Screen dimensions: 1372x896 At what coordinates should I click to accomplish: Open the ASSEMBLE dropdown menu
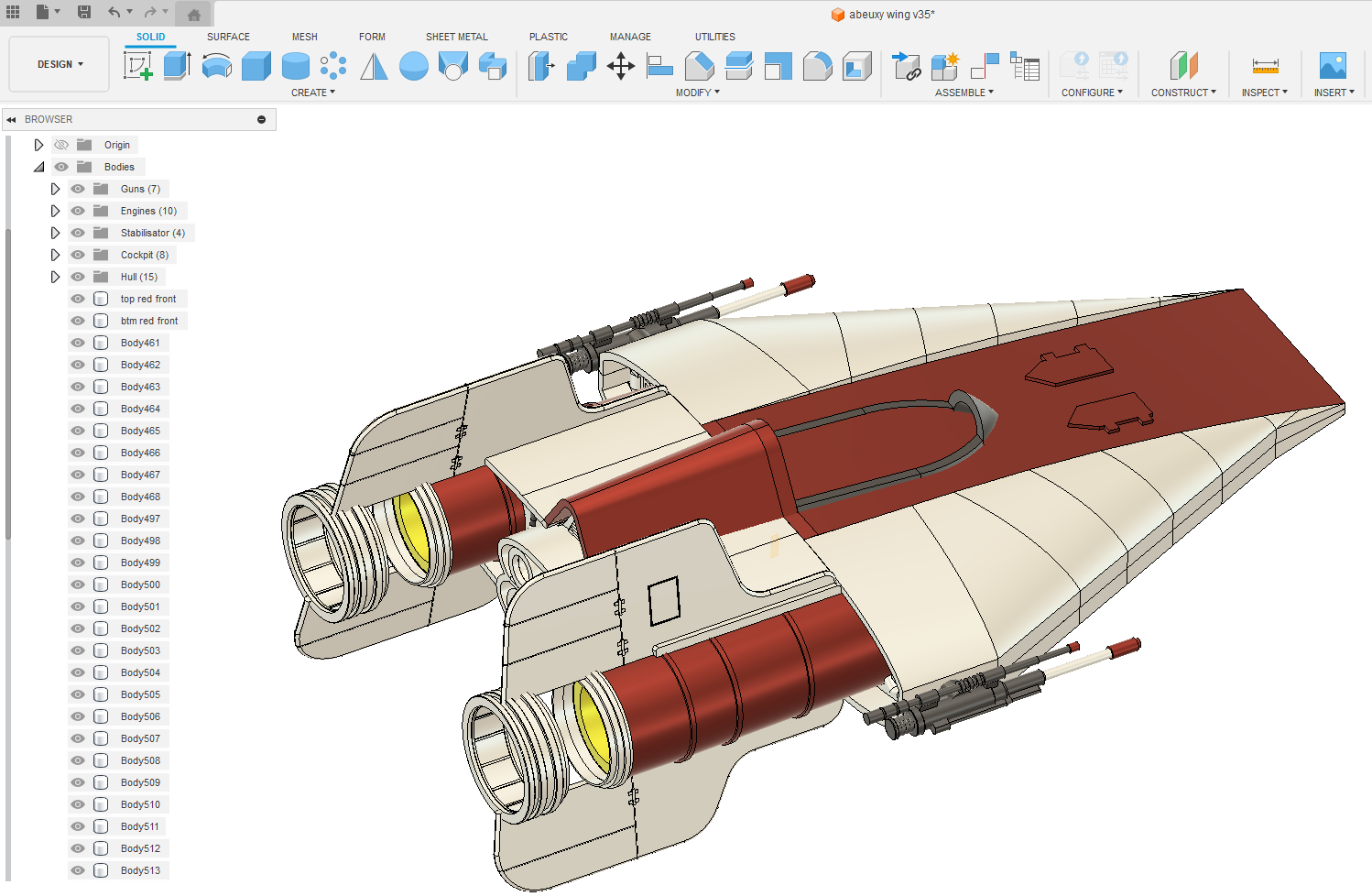[964, 93]
